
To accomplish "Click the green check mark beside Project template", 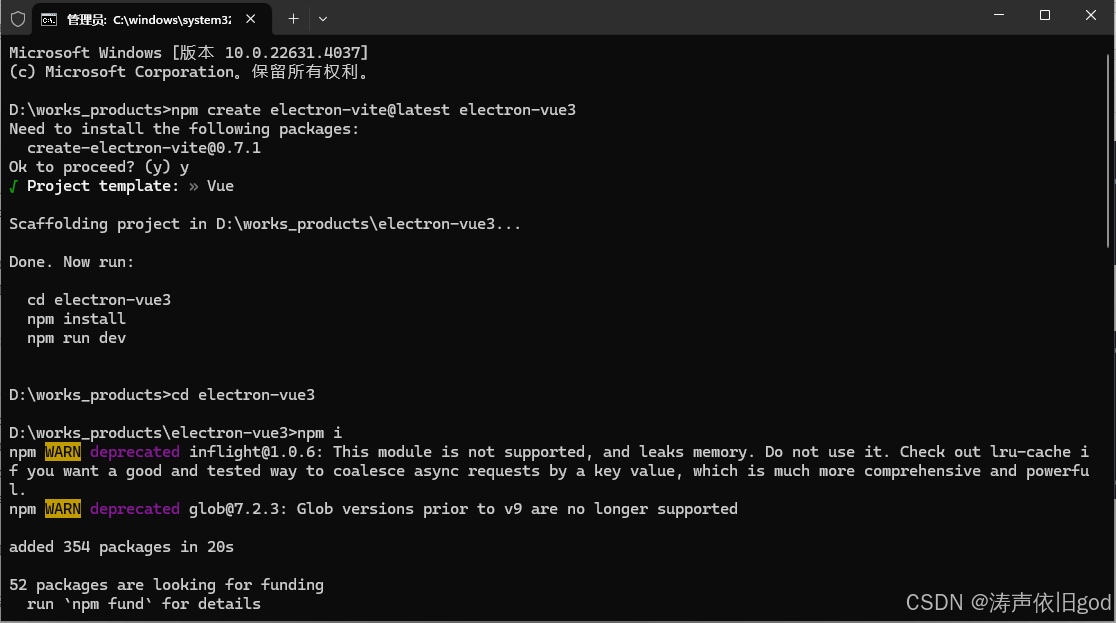I will click(x=13, y=187).
